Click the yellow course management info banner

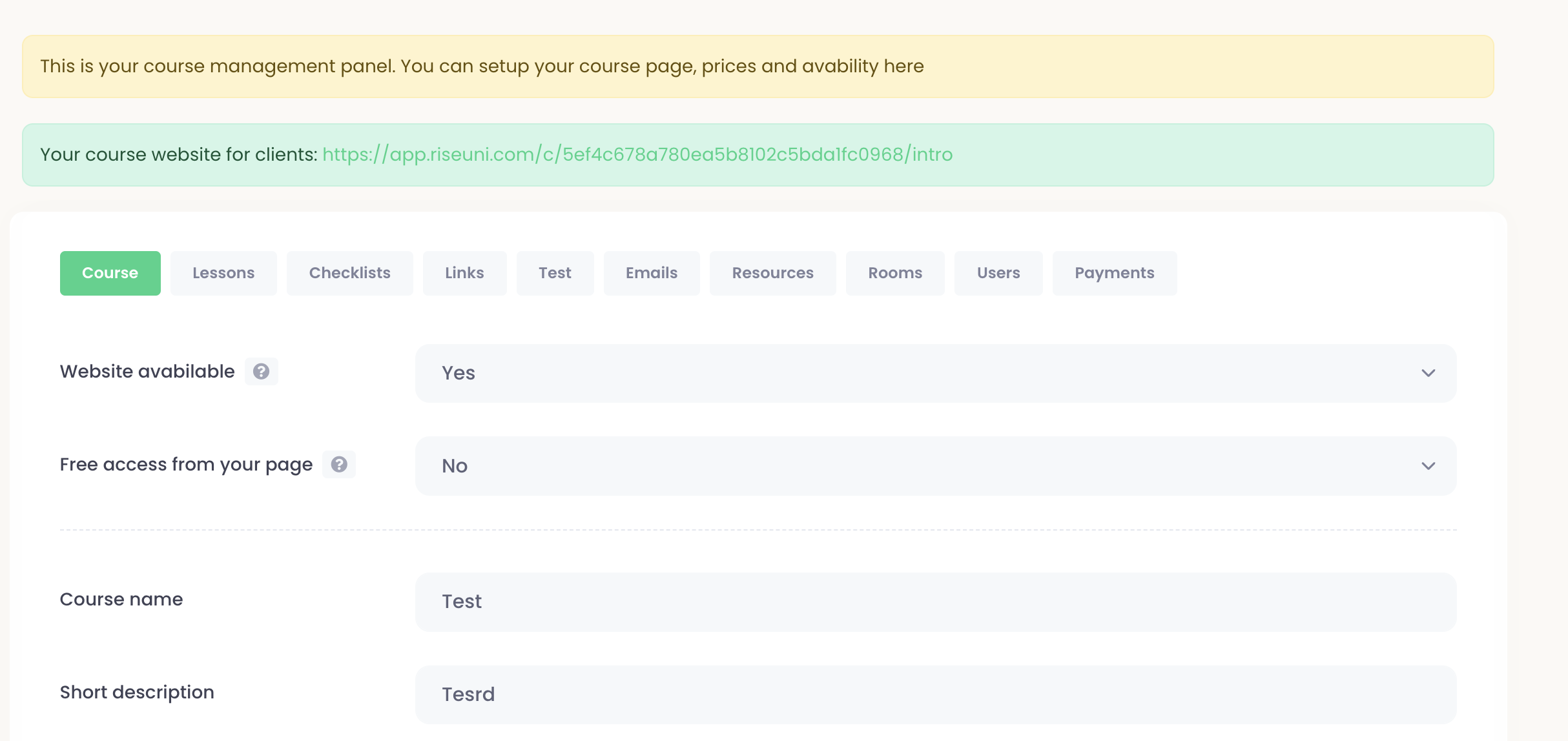coord(758,66)
